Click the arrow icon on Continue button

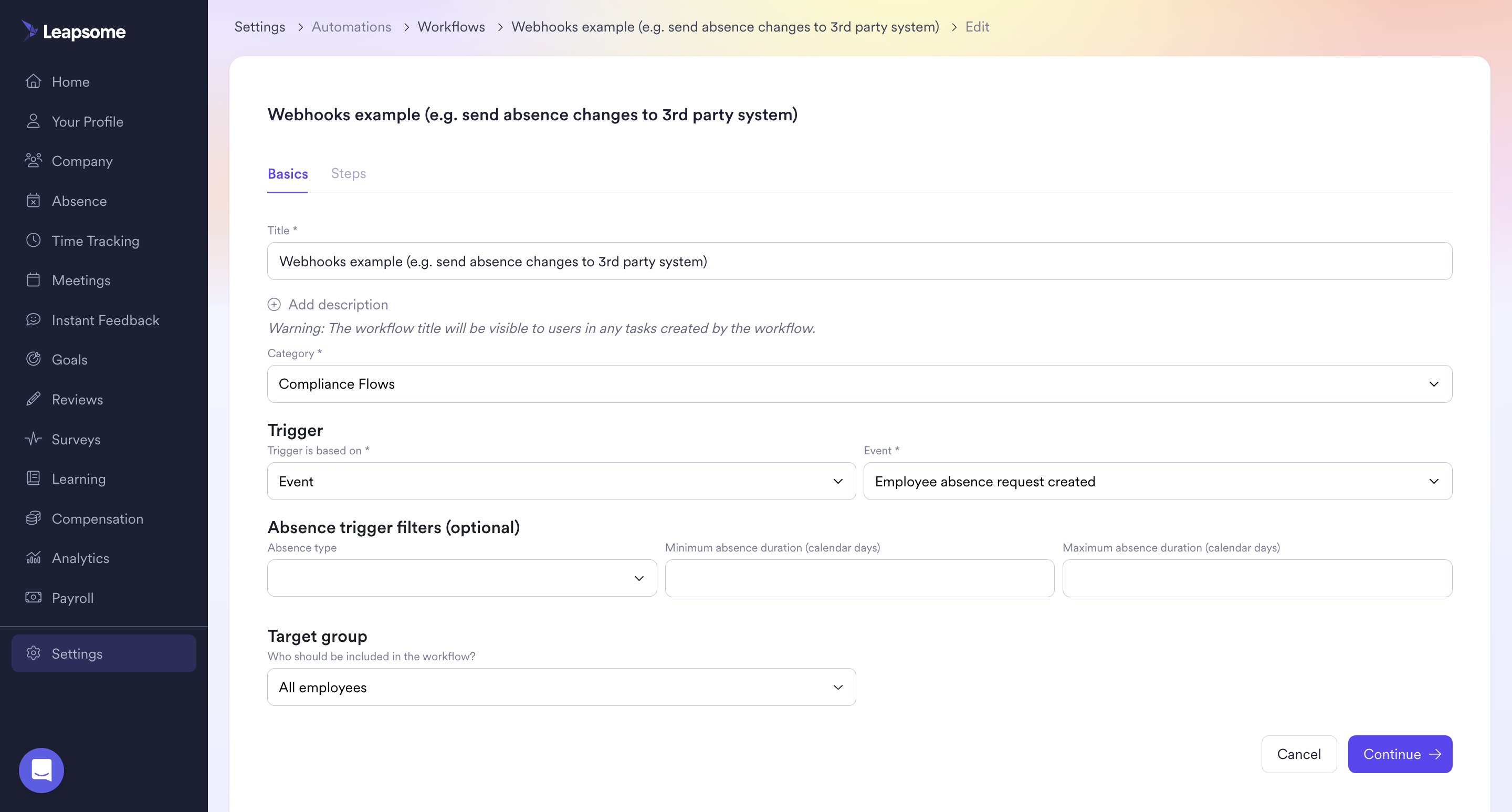coord(1435,754)
